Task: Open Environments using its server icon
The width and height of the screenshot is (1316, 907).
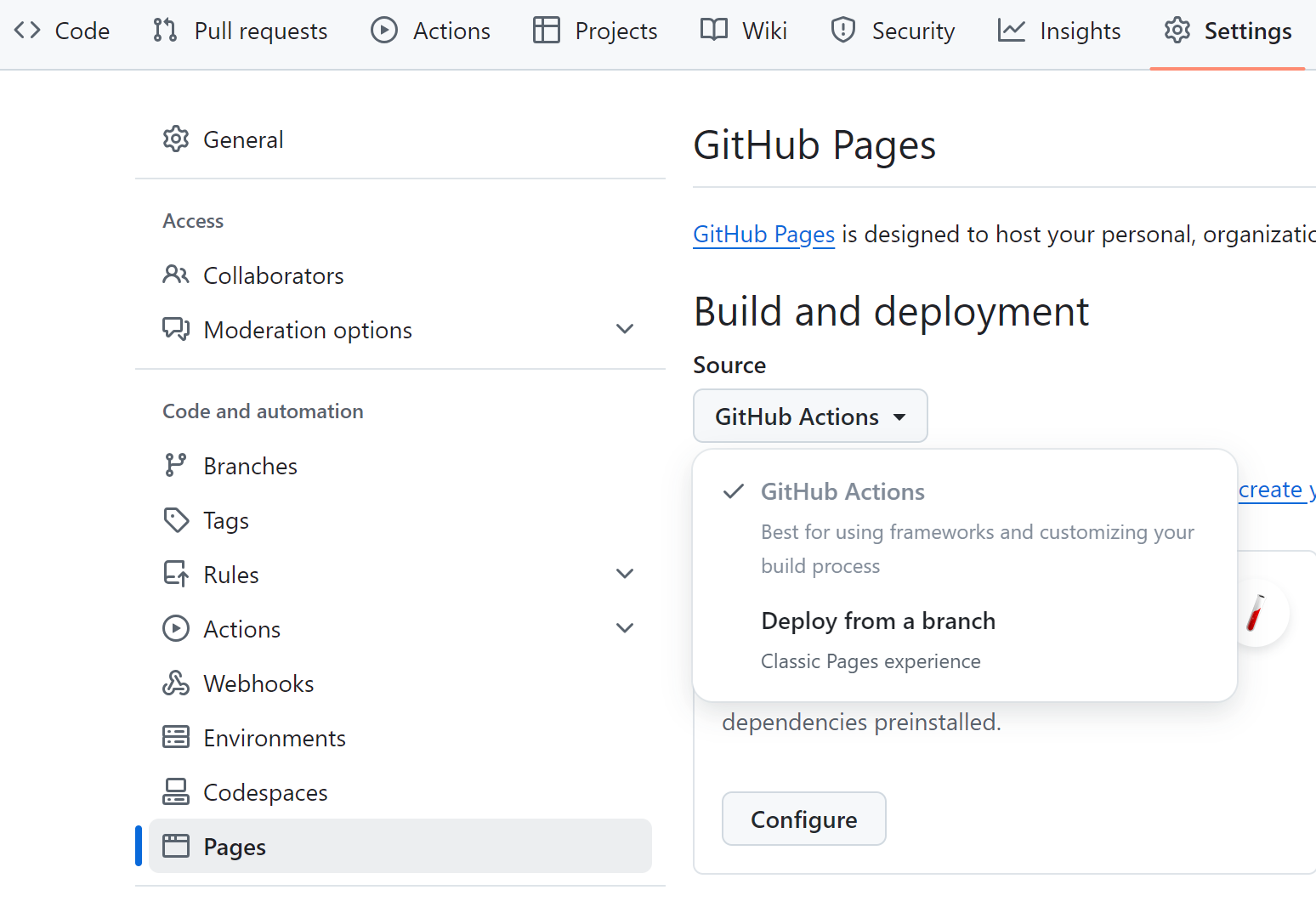Action: [176, 738]
